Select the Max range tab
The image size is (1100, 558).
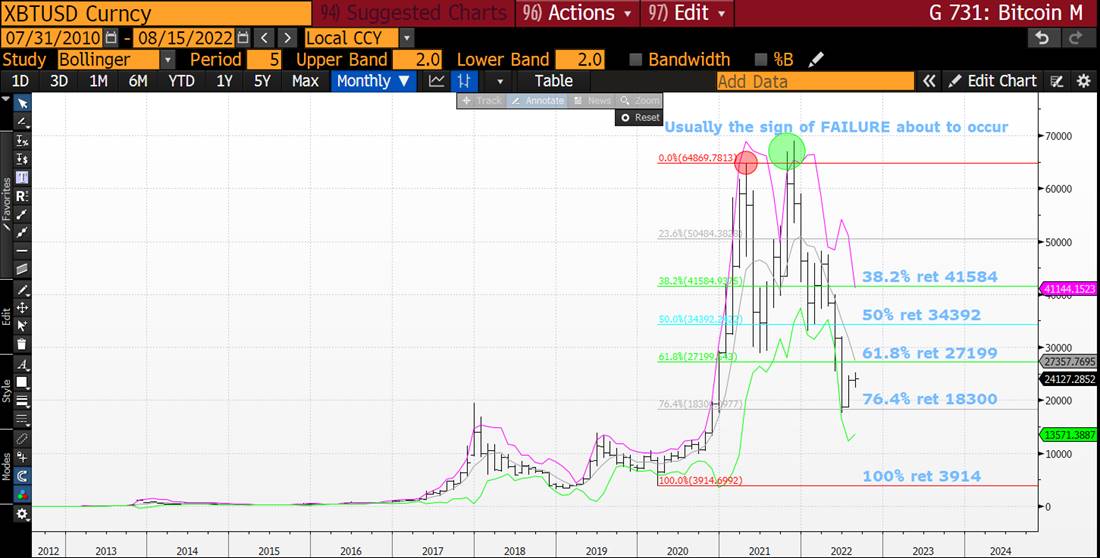[305, 81]
